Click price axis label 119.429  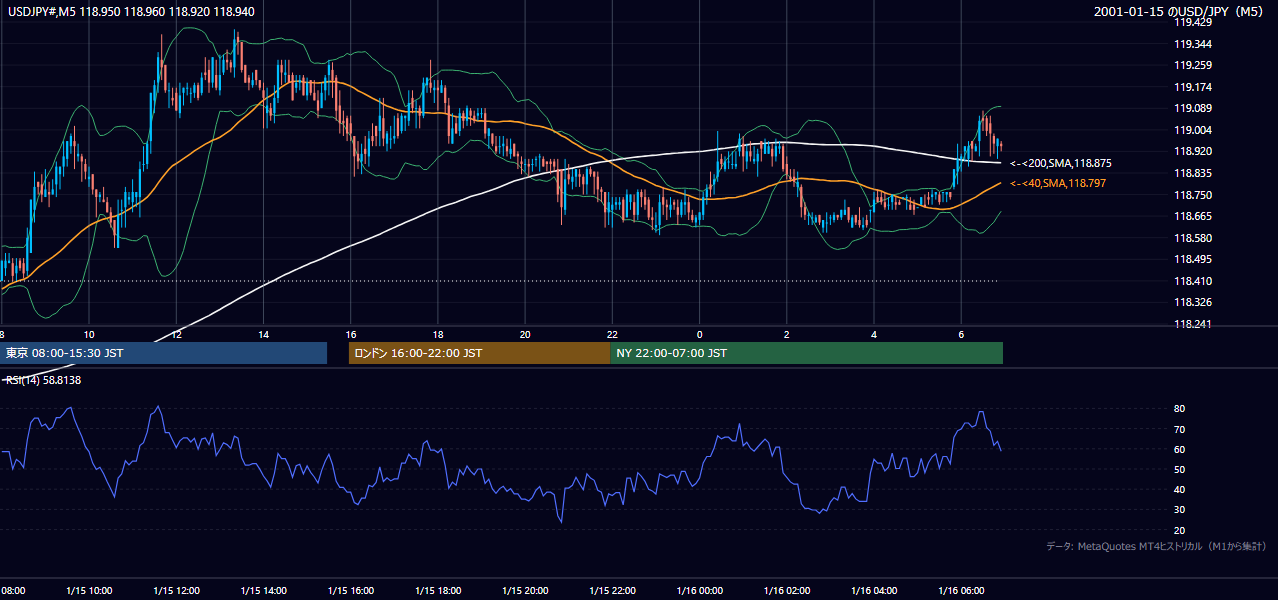pos(1194,22)
